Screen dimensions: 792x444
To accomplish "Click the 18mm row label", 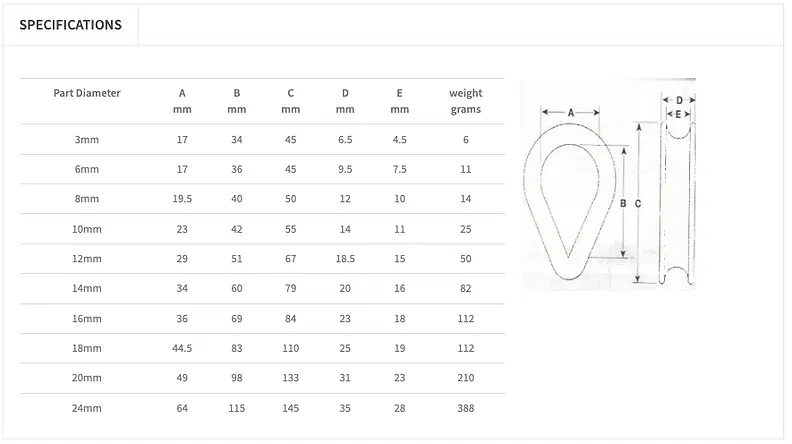I will pos(87,349).
